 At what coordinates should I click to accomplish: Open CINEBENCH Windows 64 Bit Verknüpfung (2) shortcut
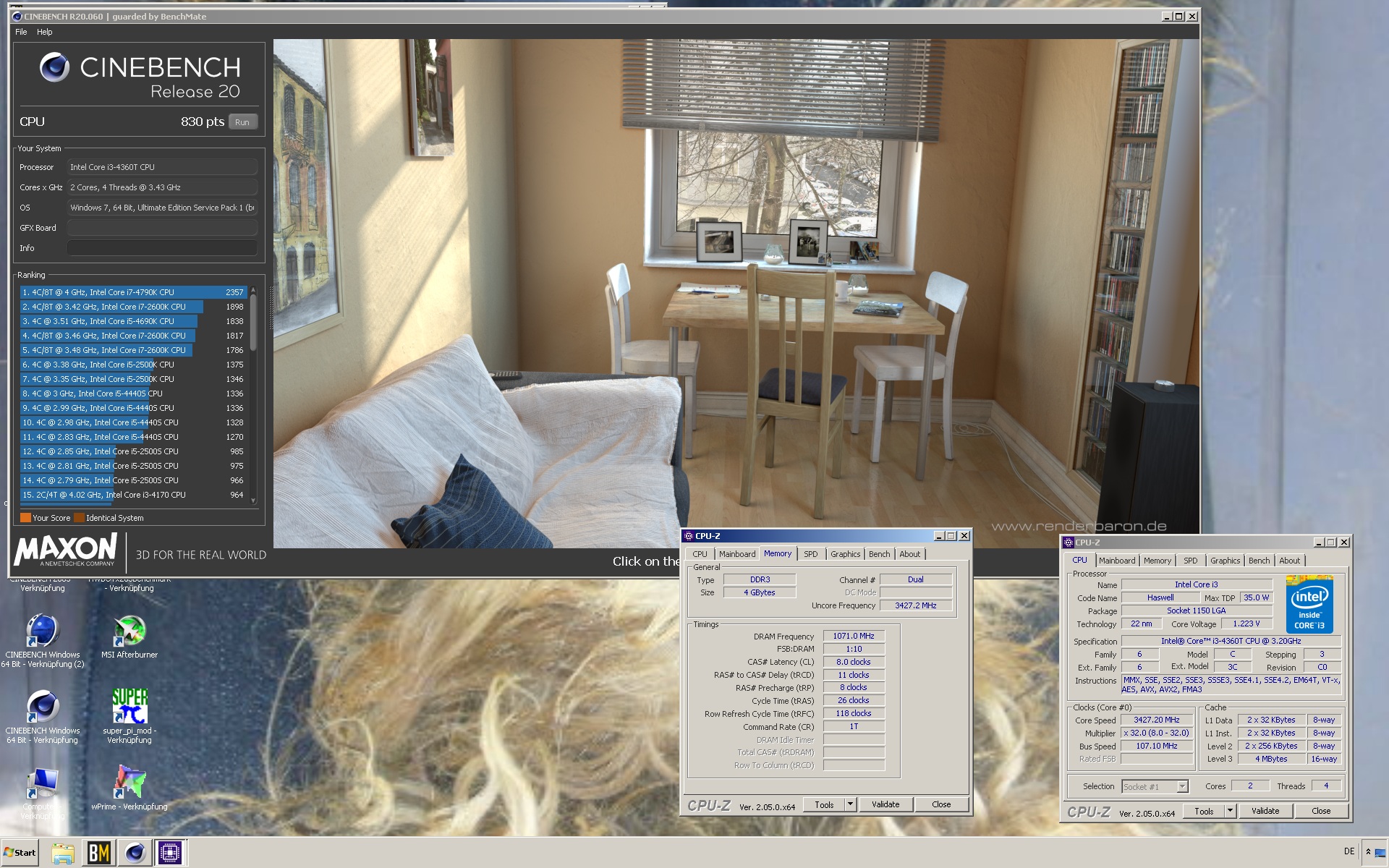[x=43, y=639]
